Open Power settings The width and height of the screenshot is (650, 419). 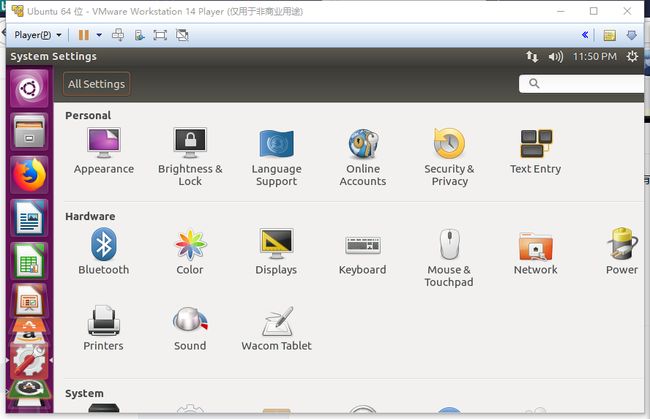pyautogui.click(x=622, y=252)
